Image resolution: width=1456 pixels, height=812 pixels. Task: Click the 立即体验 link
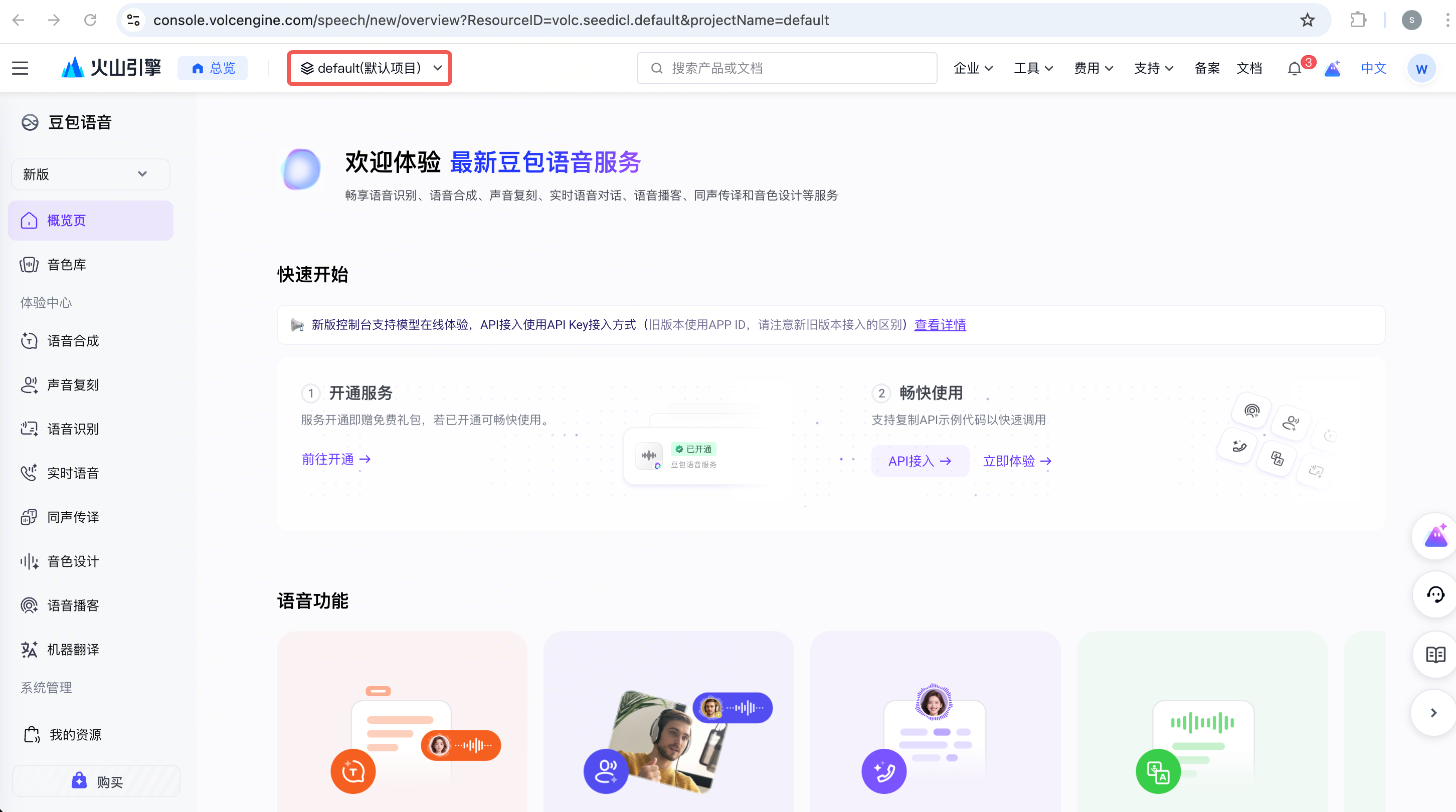(x=1017, y=461)
